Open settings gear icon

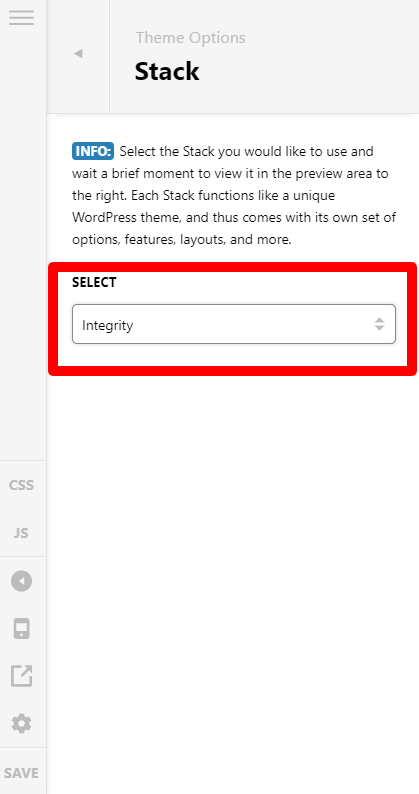pyautogui.click(x=21, y=724)
